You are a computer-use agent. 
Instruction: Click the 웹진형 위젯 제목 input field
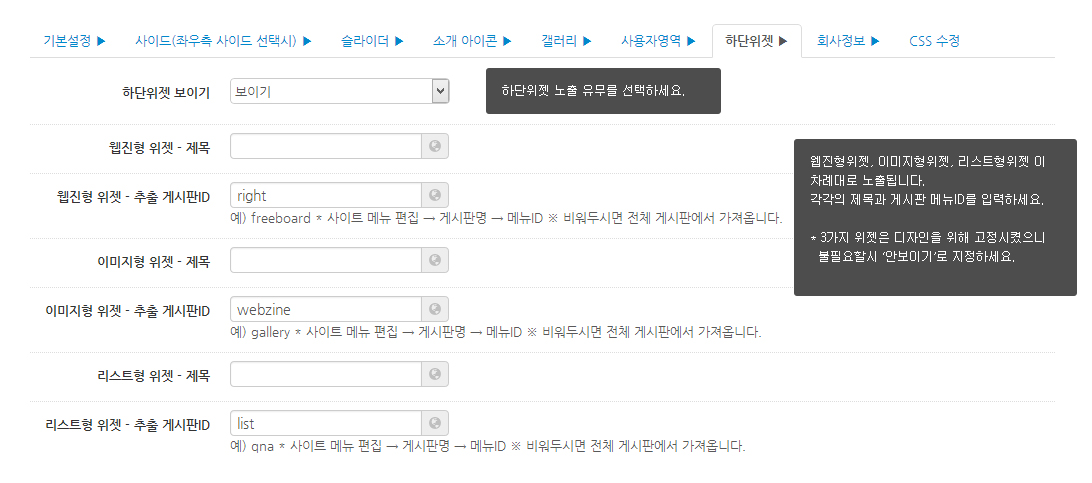325,147
